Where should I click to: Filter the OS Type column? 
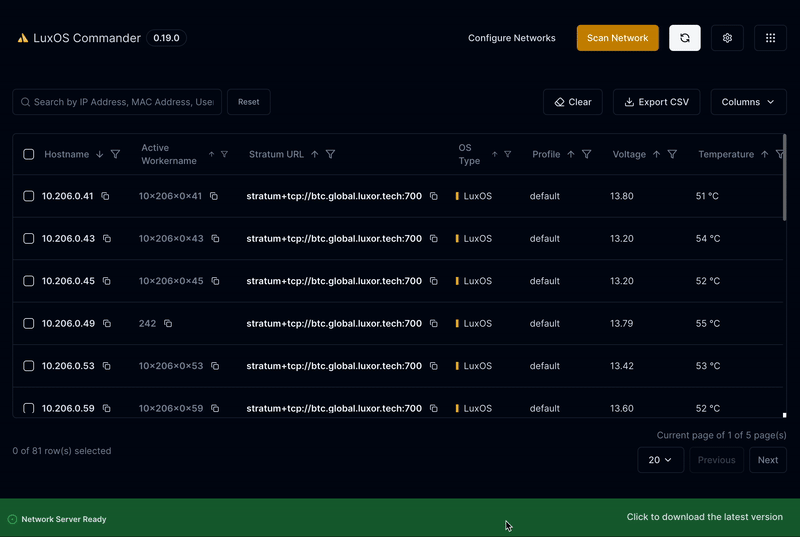(508, 154)
